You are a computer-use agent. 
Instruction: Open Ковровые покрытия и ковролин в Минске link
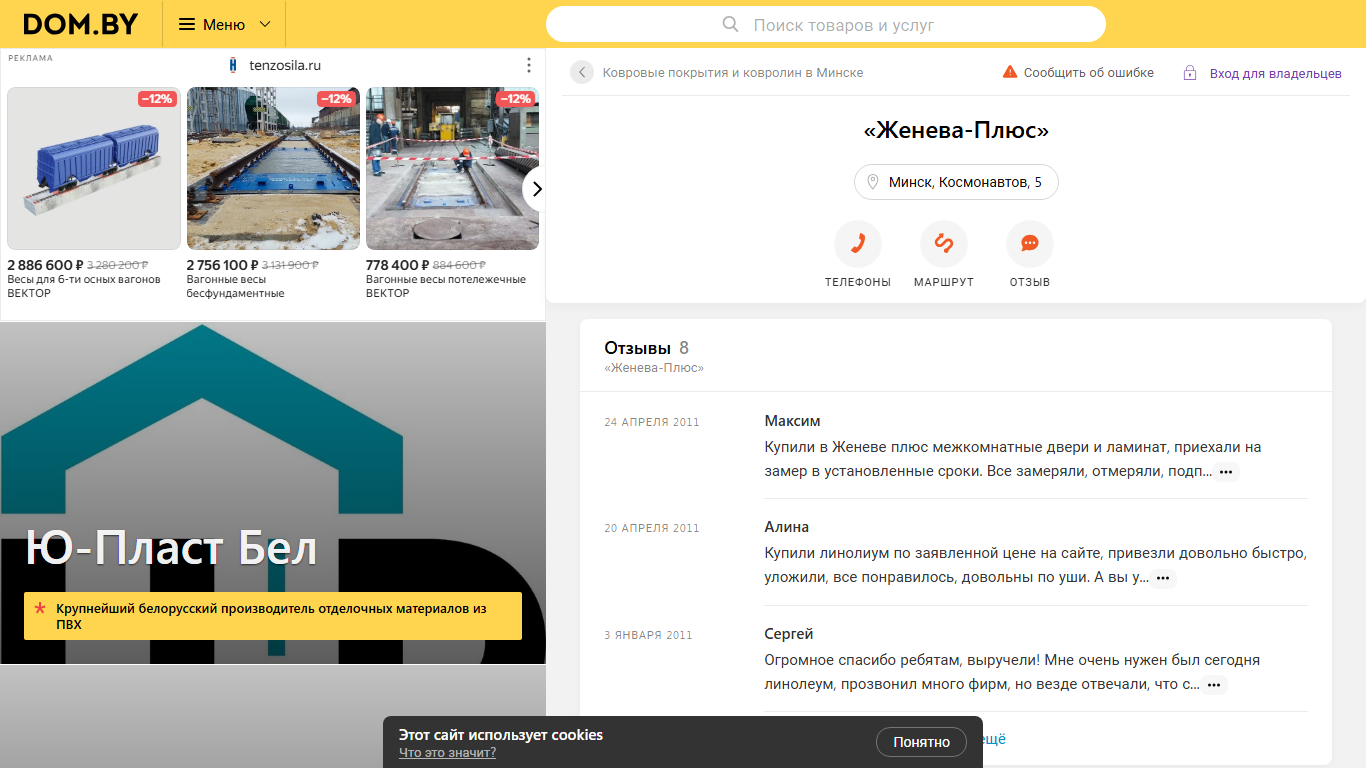[733, 72]
